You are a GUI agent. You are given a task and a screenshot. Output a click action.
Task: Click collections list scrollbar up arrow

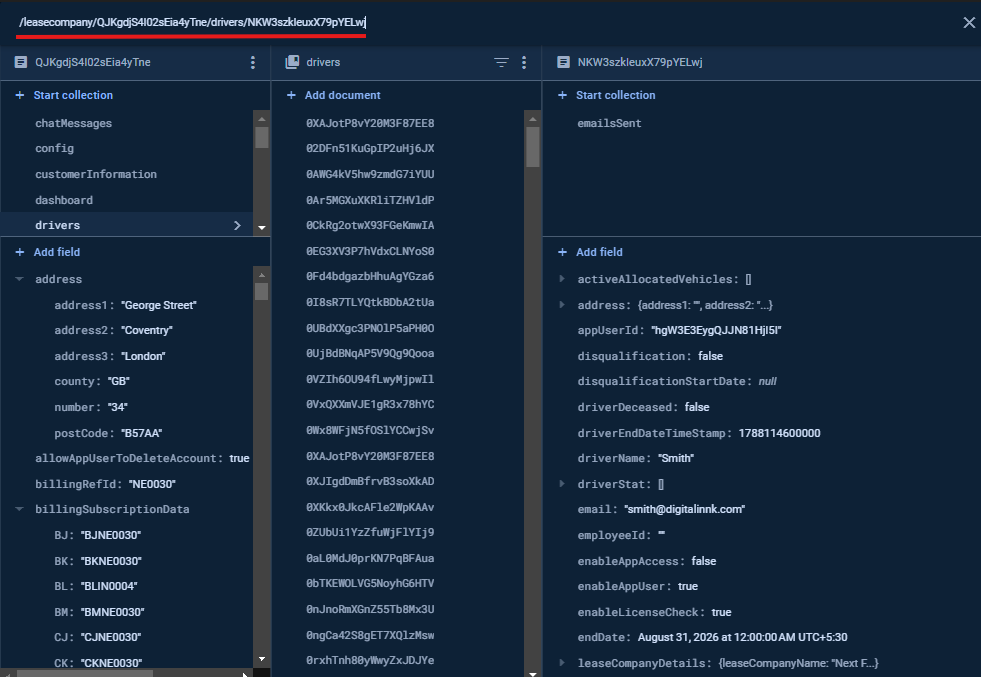point(262,119)
